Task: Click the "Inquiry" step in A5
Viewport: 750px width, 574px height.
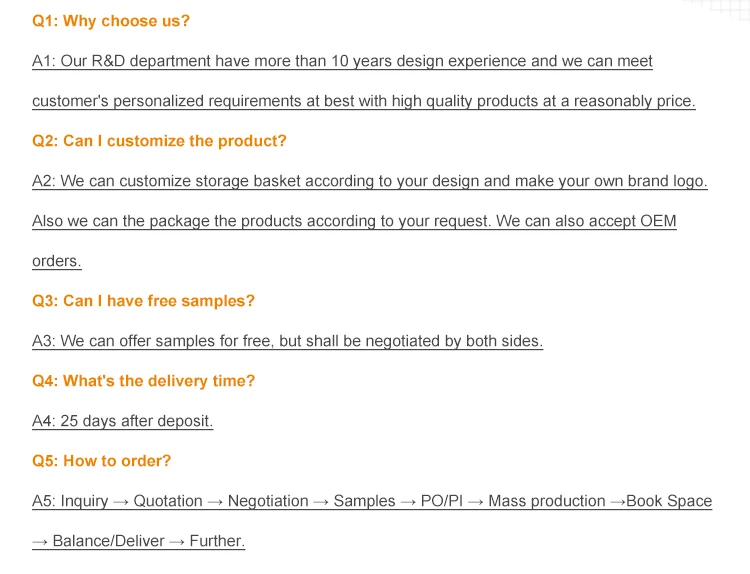Action: point(84,501)
